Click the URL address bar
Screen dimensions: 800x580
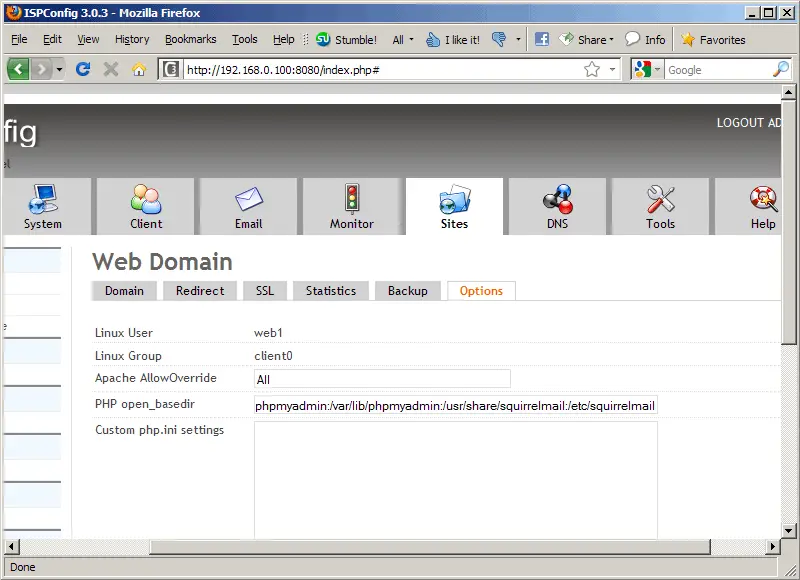click(383, 69)
